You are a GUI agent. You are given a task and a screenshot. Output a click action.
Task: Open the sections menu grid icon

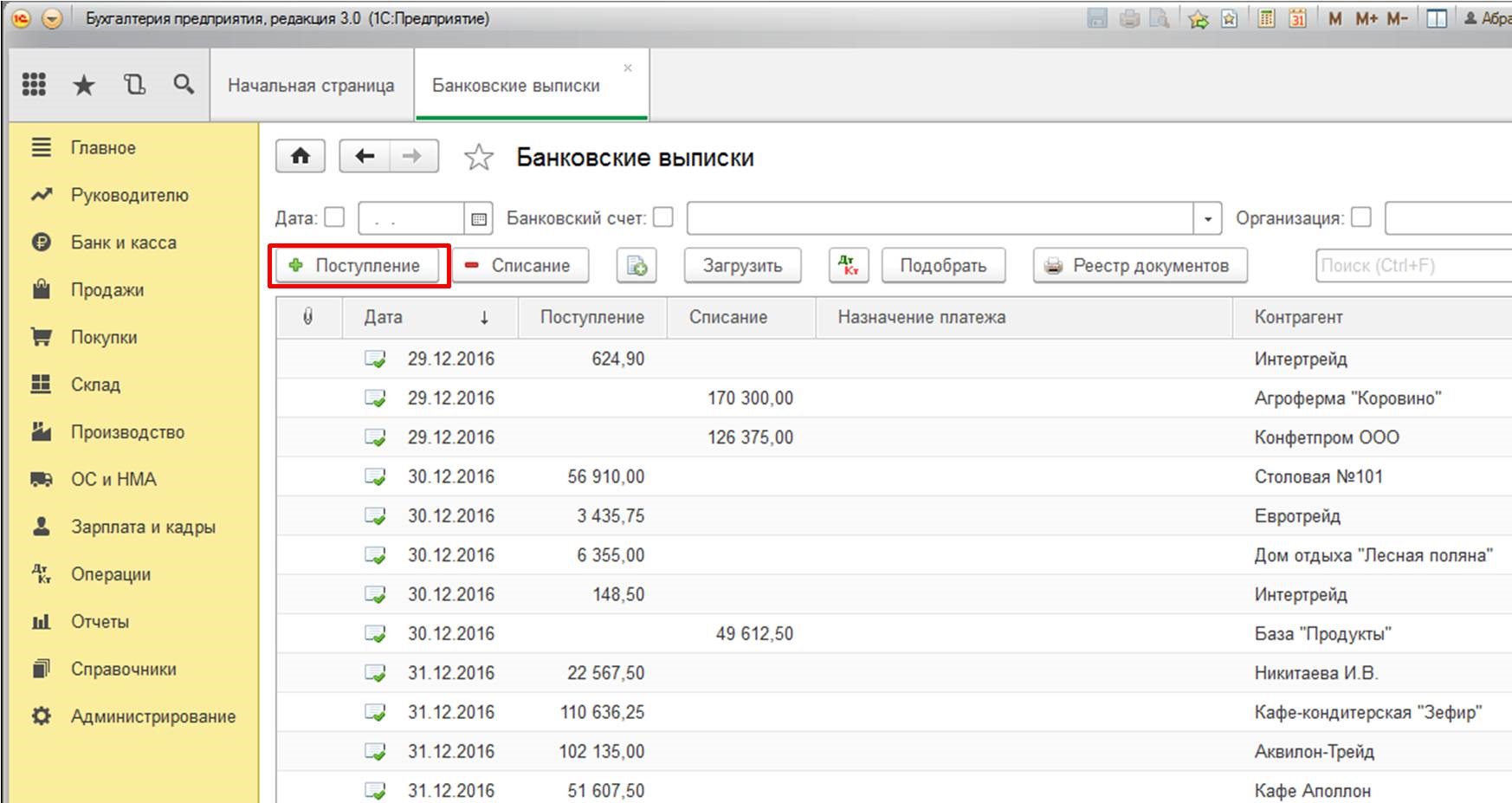point(34,84)
